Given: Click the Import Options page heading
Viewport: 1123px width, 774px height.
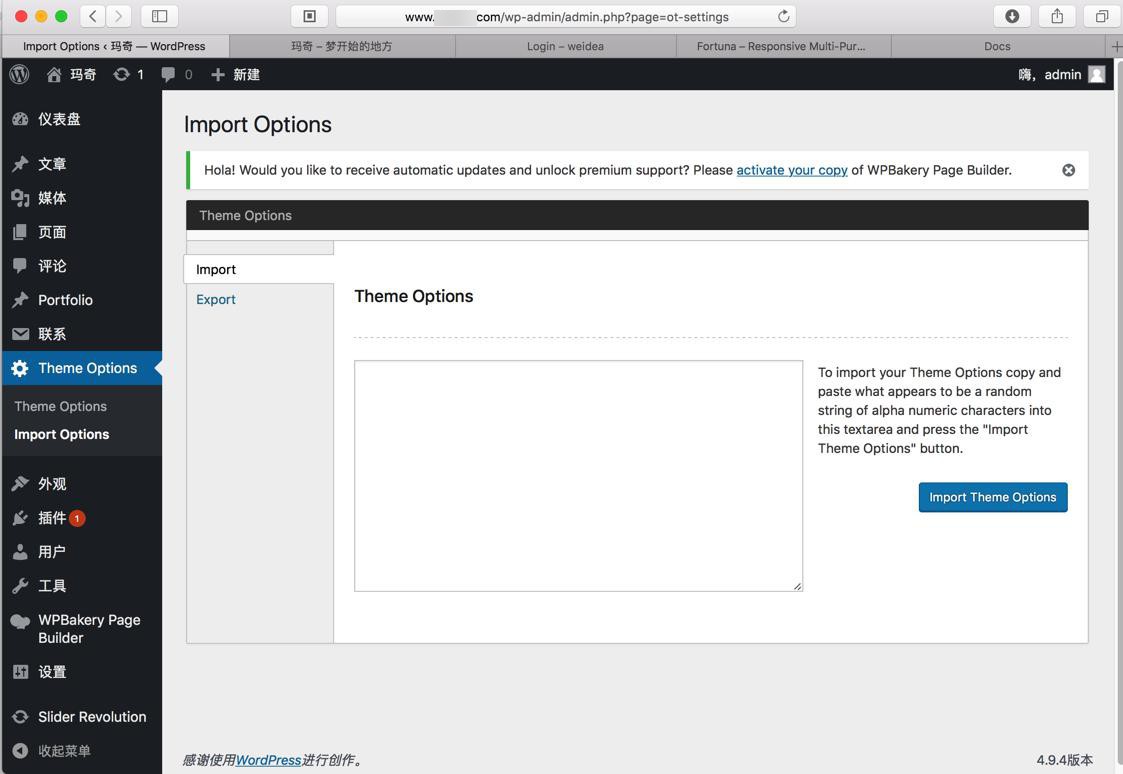Looking at the screenshot, I should [258, 125].
